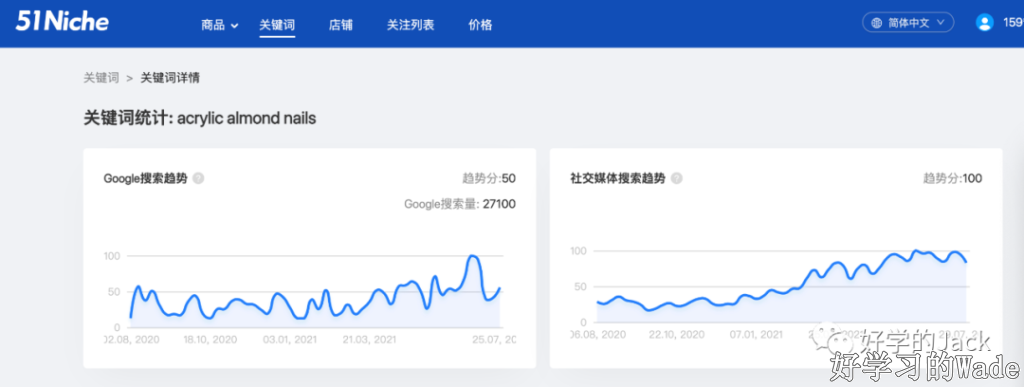The image size is (1024, 387).
Task: Click the Google搜索趋势 heading
Action: point(146,178)
